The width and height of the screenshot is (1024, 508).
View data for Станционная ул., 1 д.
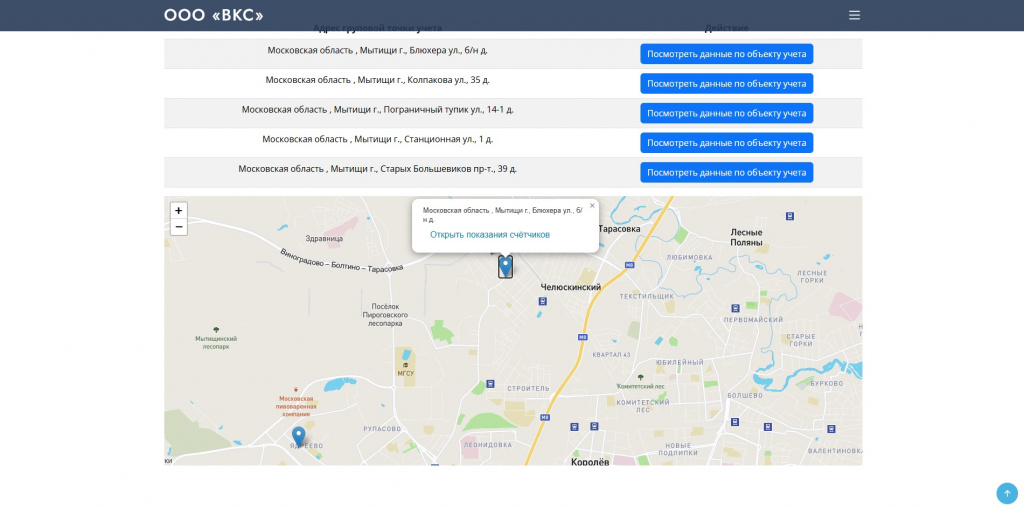(x=726, y=143)
